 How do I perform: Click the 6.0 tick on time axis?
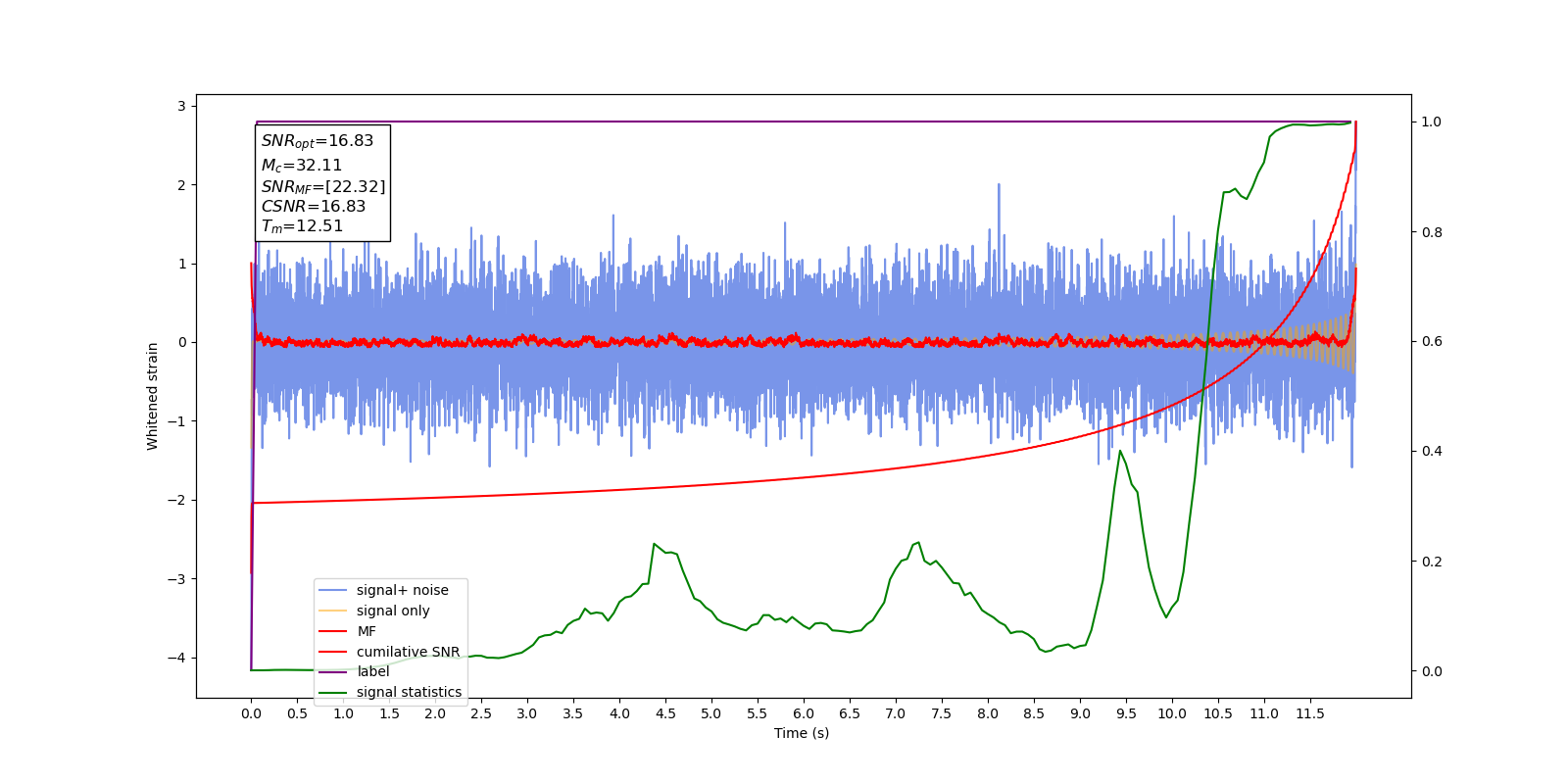coord(804,713)
